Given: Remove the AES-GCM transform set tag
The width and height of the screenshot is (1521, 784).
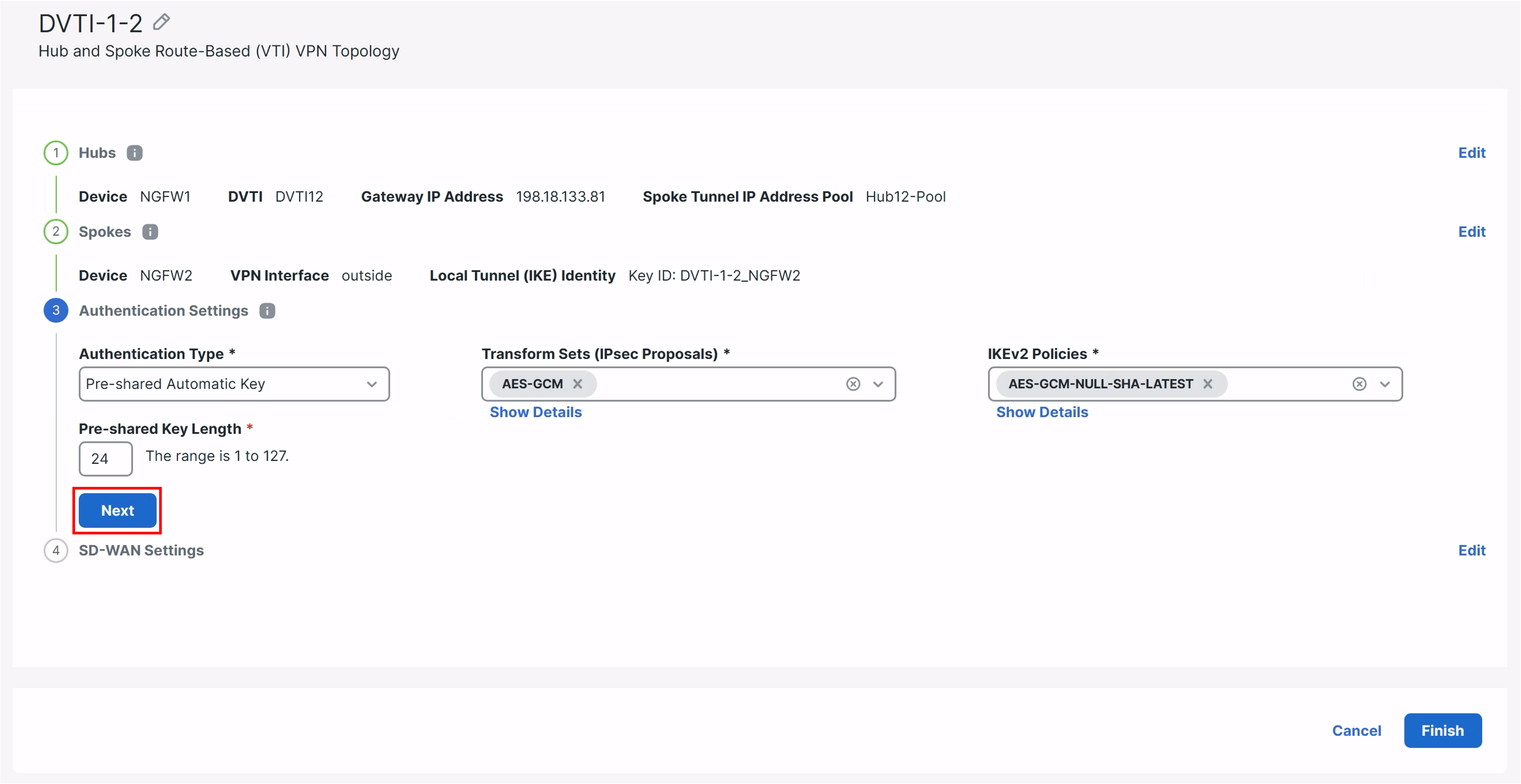Looking at the screenshot, I should pyautogui.click(x=577, y=384).
